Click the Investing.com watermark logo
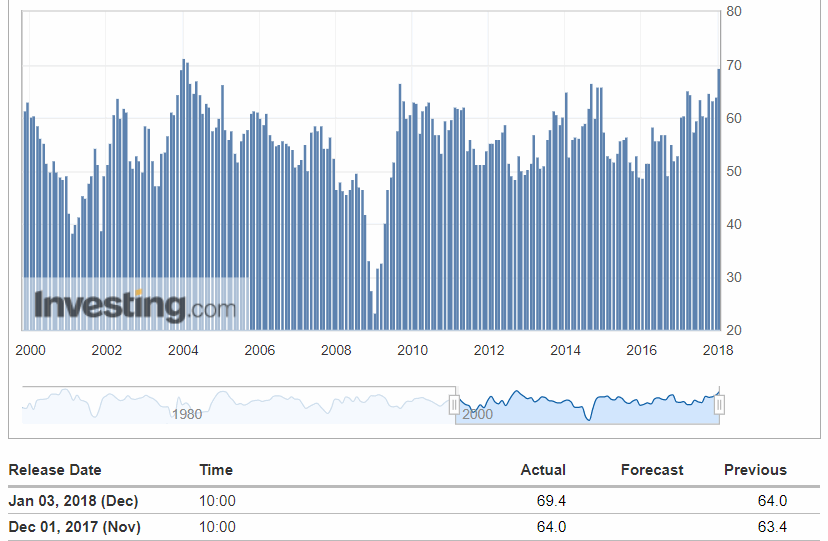This screenshot has width=828, height=541. click(x=135, y=305)
